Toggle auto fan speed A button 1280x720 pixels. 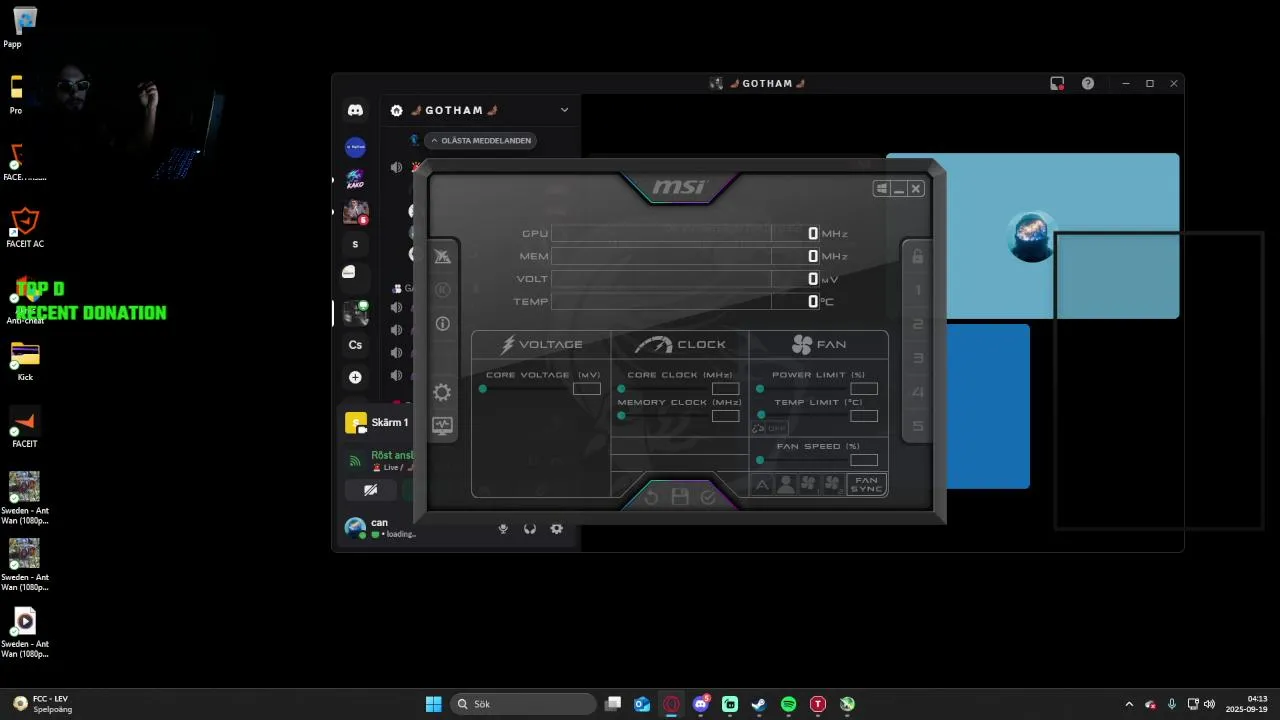(x=762, y=485)
